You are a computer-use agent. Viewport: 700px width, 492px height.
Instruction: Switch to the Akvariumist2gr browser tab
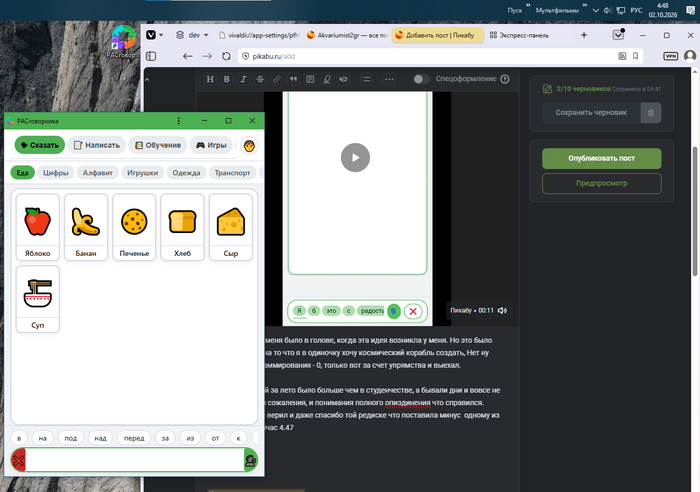pos(347,35)
